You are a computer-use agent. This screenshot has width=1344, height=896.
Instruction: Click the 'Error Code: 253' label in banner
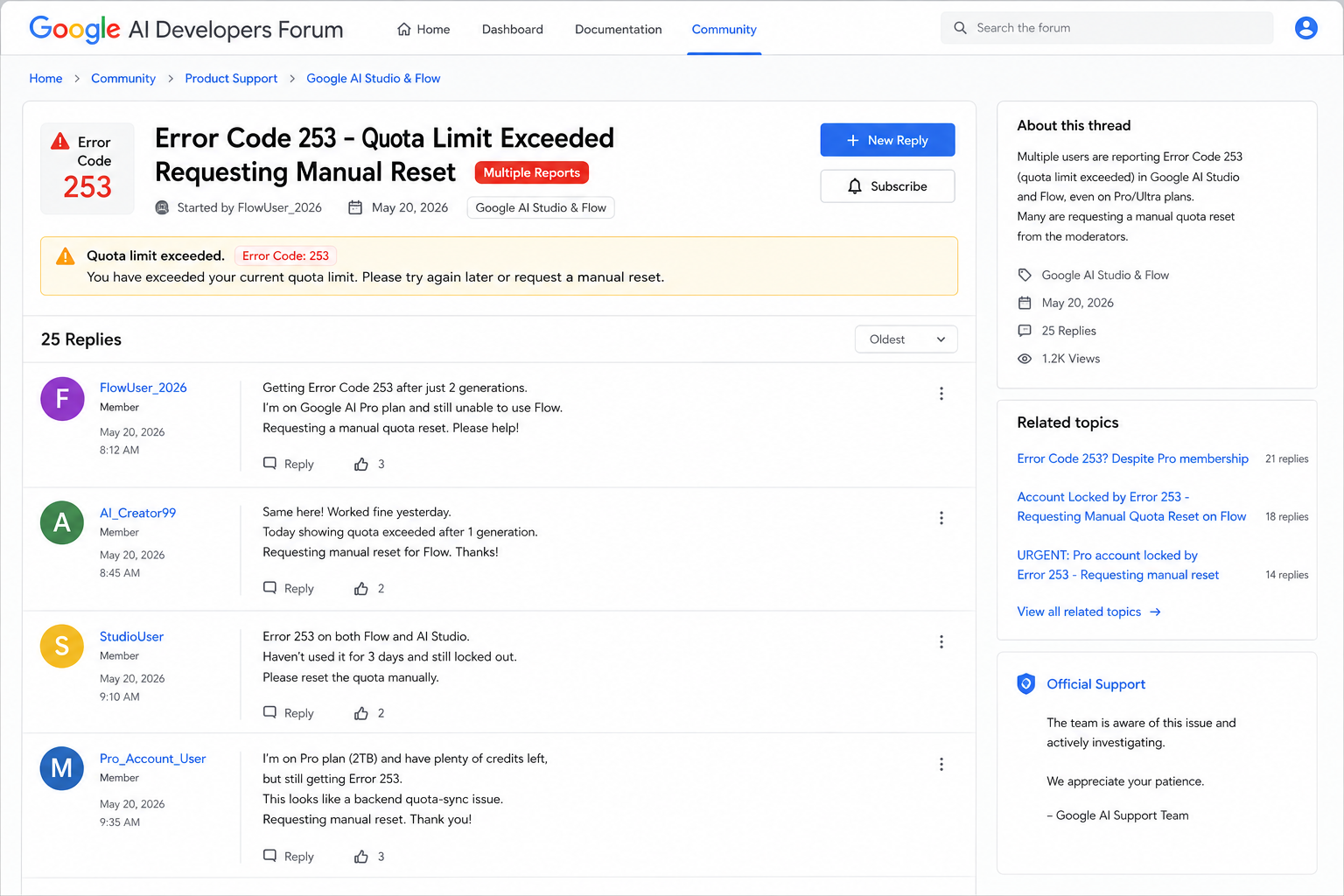(x=285, y=255)
